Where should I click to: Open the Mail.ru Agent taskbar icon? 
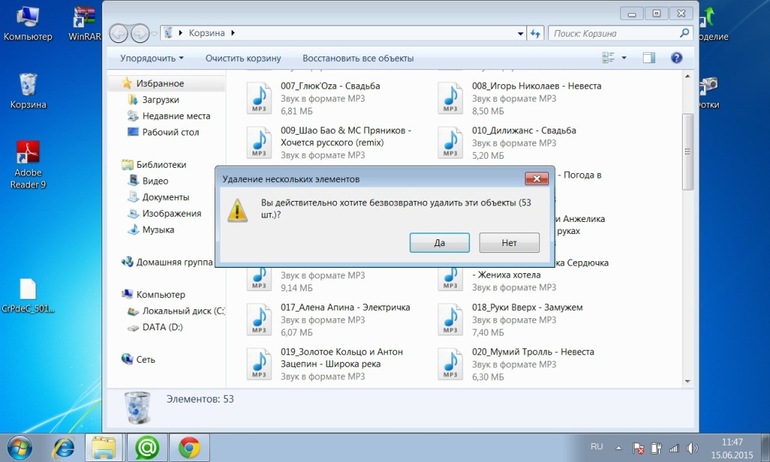click(x=147, y=447)
